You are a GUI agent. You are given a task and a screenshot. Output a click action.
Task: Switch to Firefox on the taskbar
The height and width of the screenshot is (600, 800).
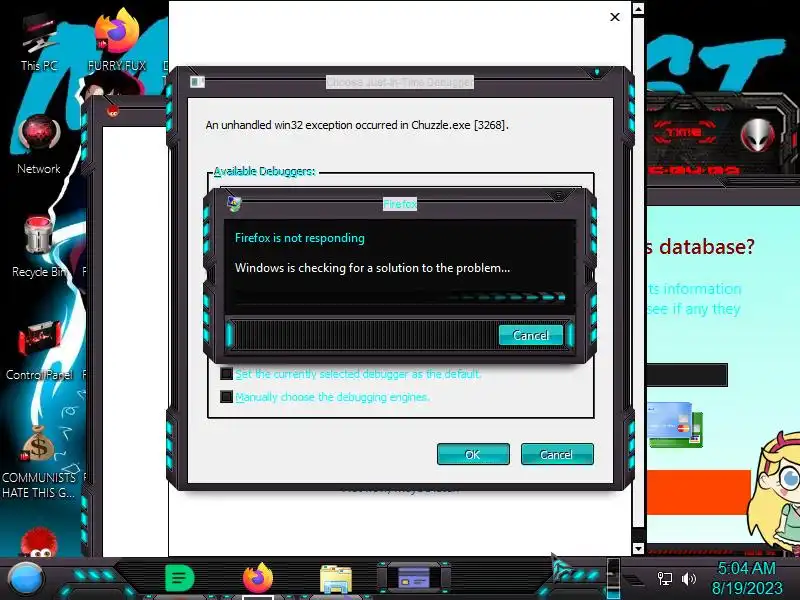tap(258, 579)
